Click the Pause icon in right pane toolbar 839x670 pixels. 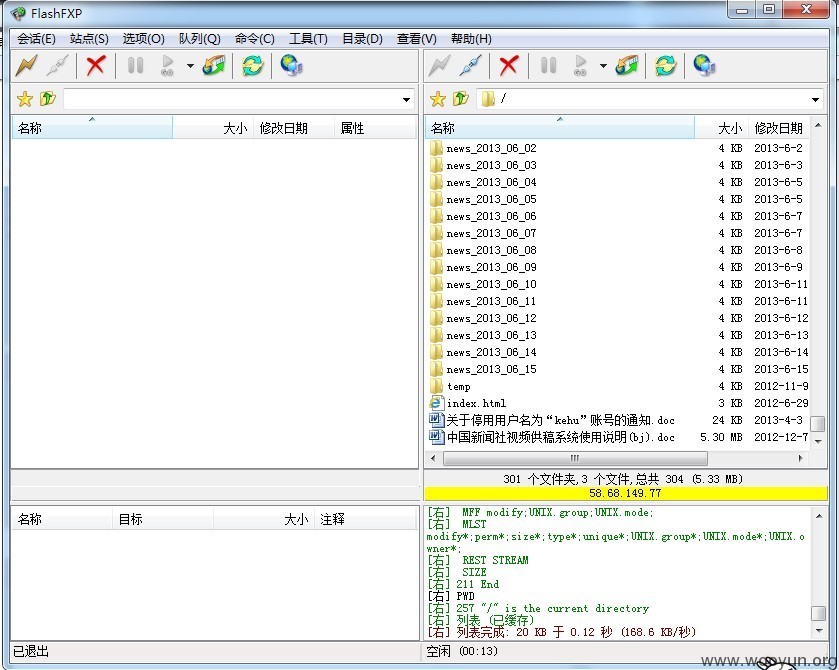click(548, 66)
